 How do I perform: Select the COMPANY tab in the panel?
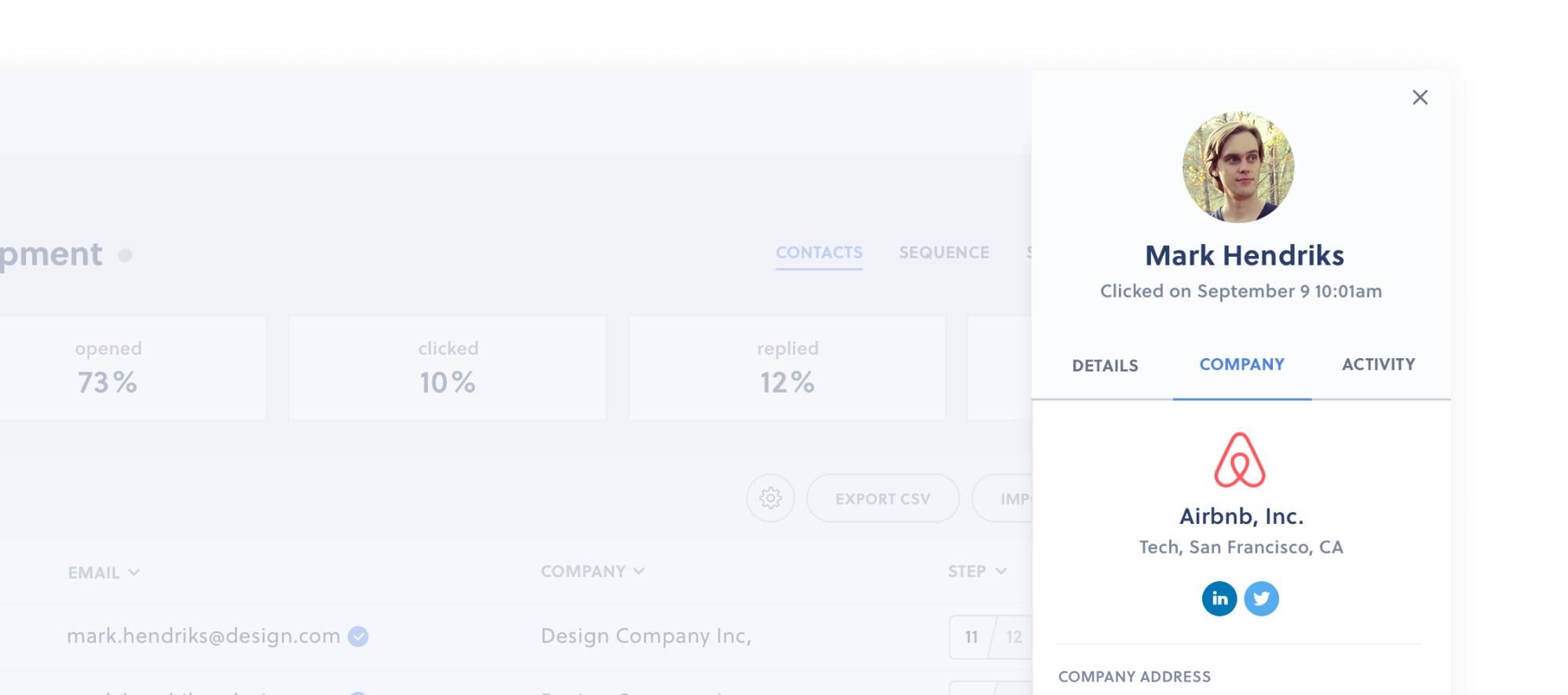point(1241,364)
